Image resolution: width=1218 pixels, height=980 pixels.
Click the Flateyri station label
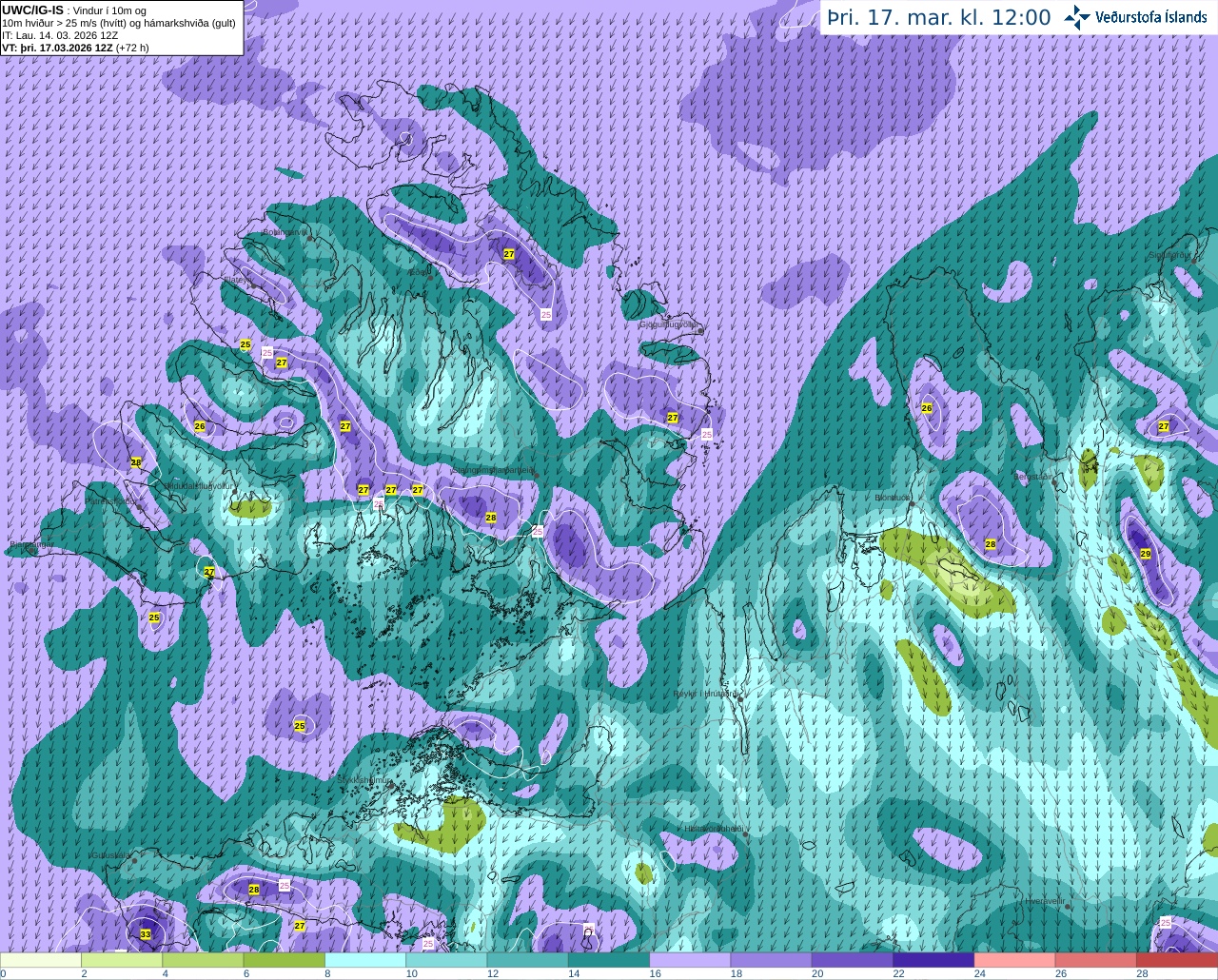tap(237, 280)
